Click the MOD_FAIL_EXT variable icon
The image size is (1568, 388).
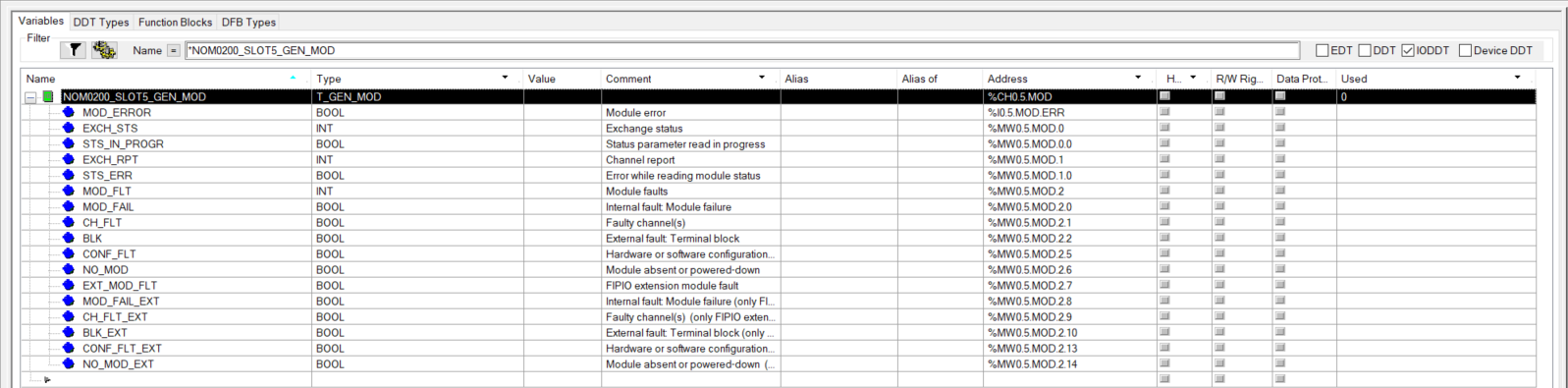[x=69, y=301]
